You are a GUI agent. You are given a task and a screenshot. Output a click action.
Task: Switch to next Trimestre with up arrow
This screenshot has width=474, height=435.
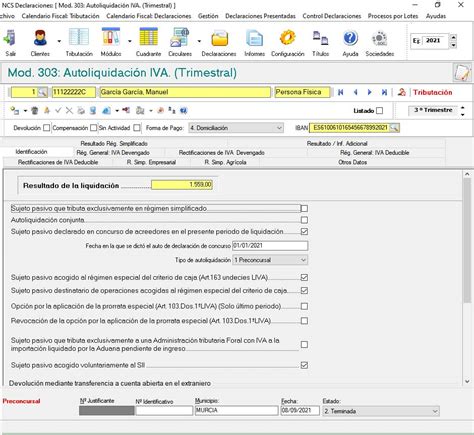(x=463, y=108)
